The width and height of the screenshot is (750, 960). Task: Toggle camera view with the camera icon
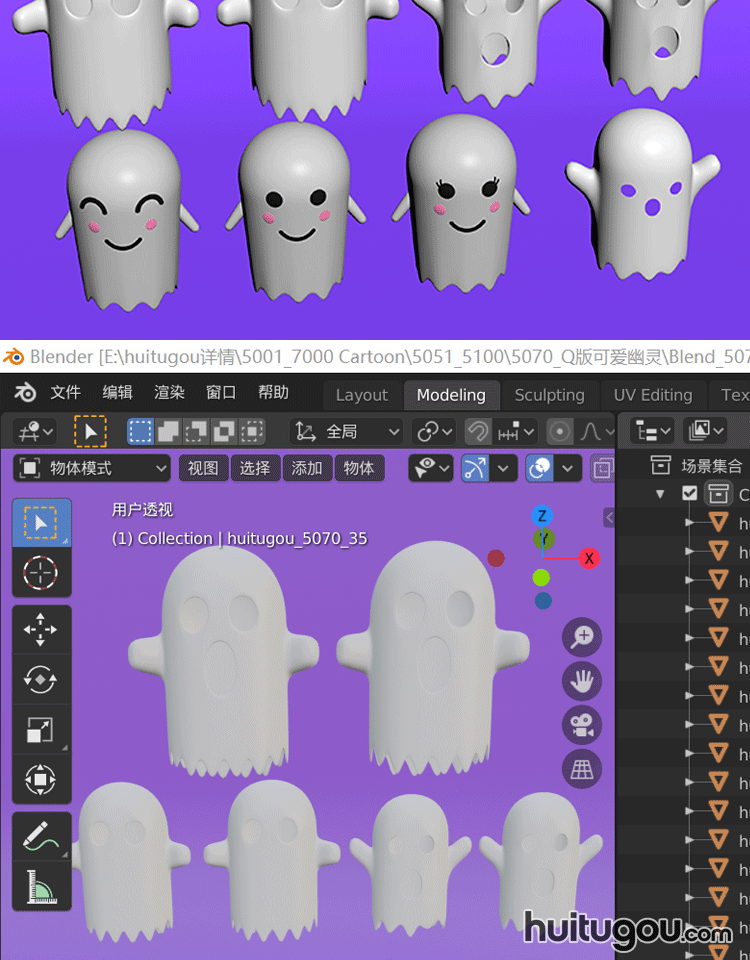[x=582, y=725]
